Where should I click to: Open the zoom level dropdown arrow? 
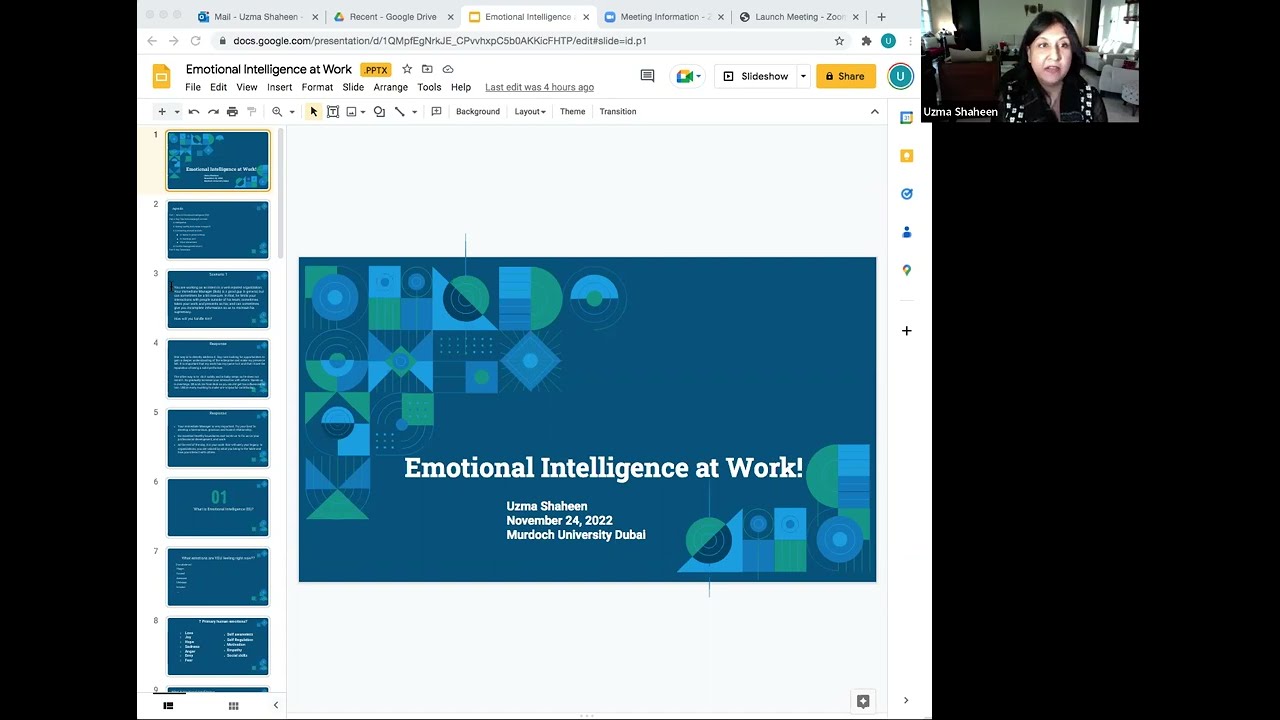[292, 112]
